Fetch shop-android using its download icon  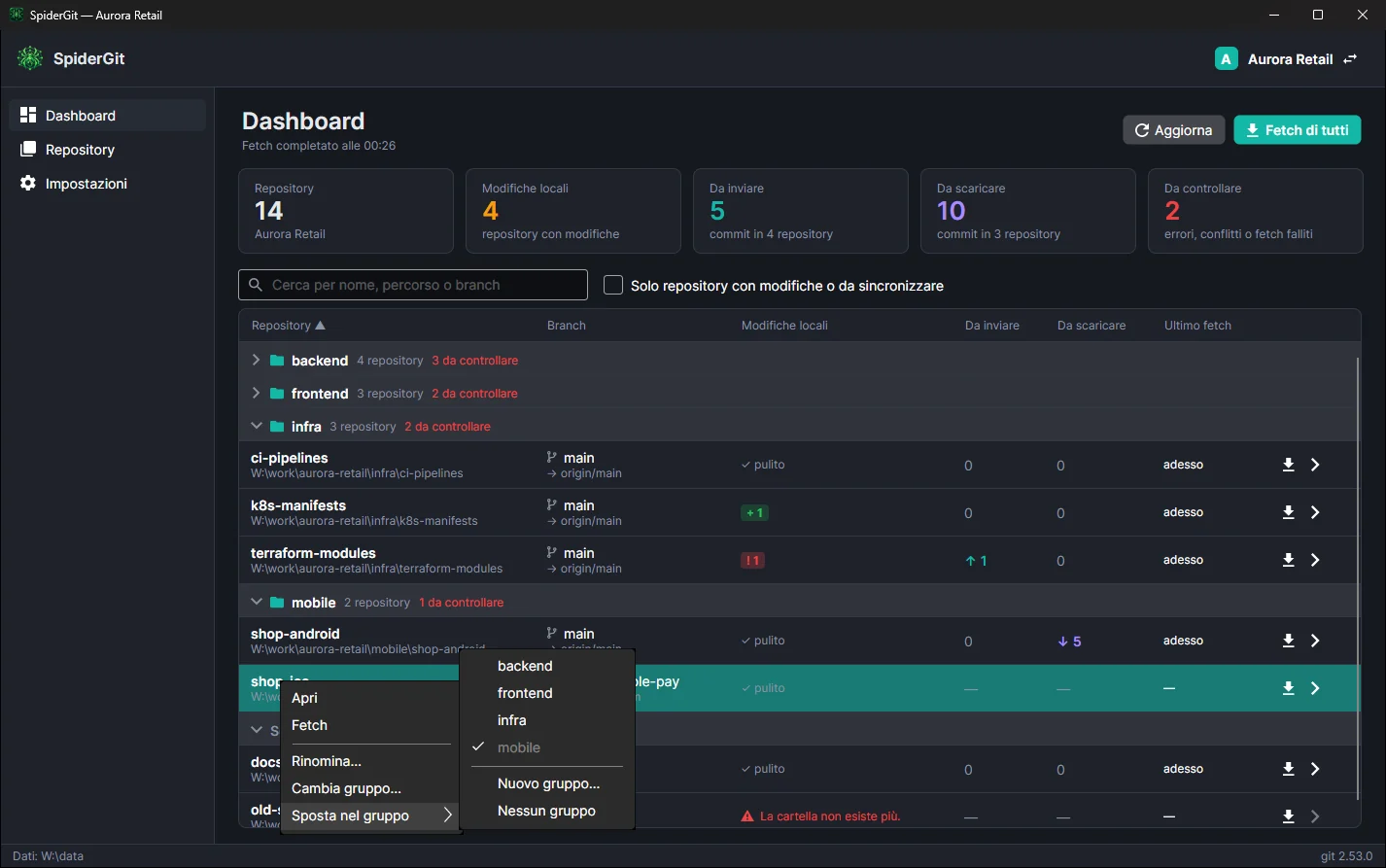point(1288,641)
